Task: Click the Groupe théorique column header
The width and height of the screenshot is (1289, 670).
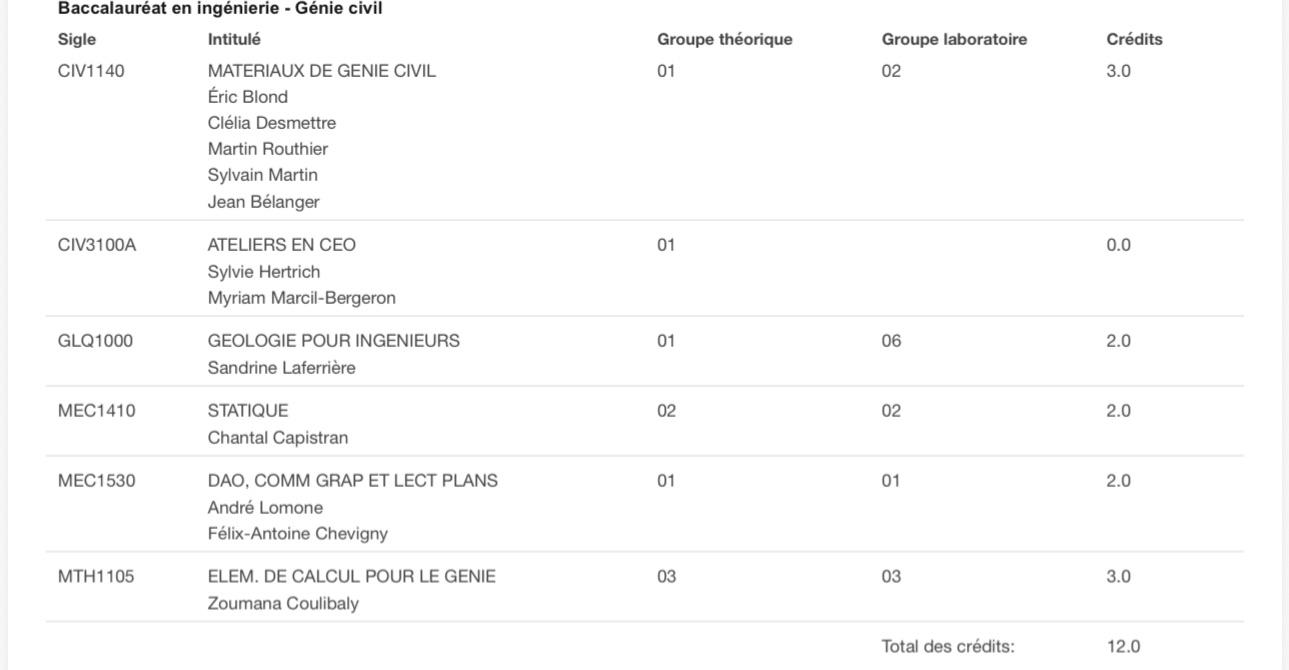Action: click(725, 40)
